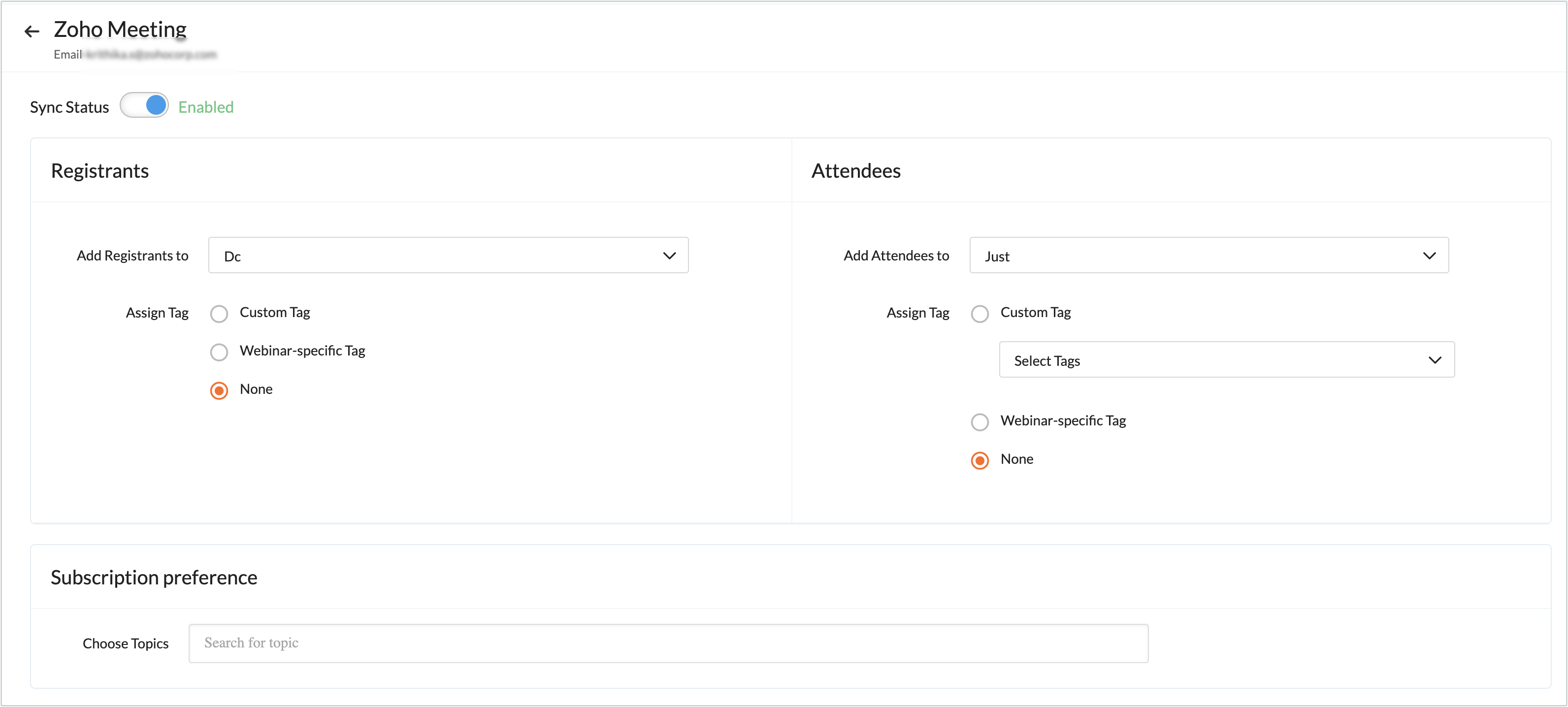Toggle the Sync Status switch

pyautogui.click(x=144, y=105)
